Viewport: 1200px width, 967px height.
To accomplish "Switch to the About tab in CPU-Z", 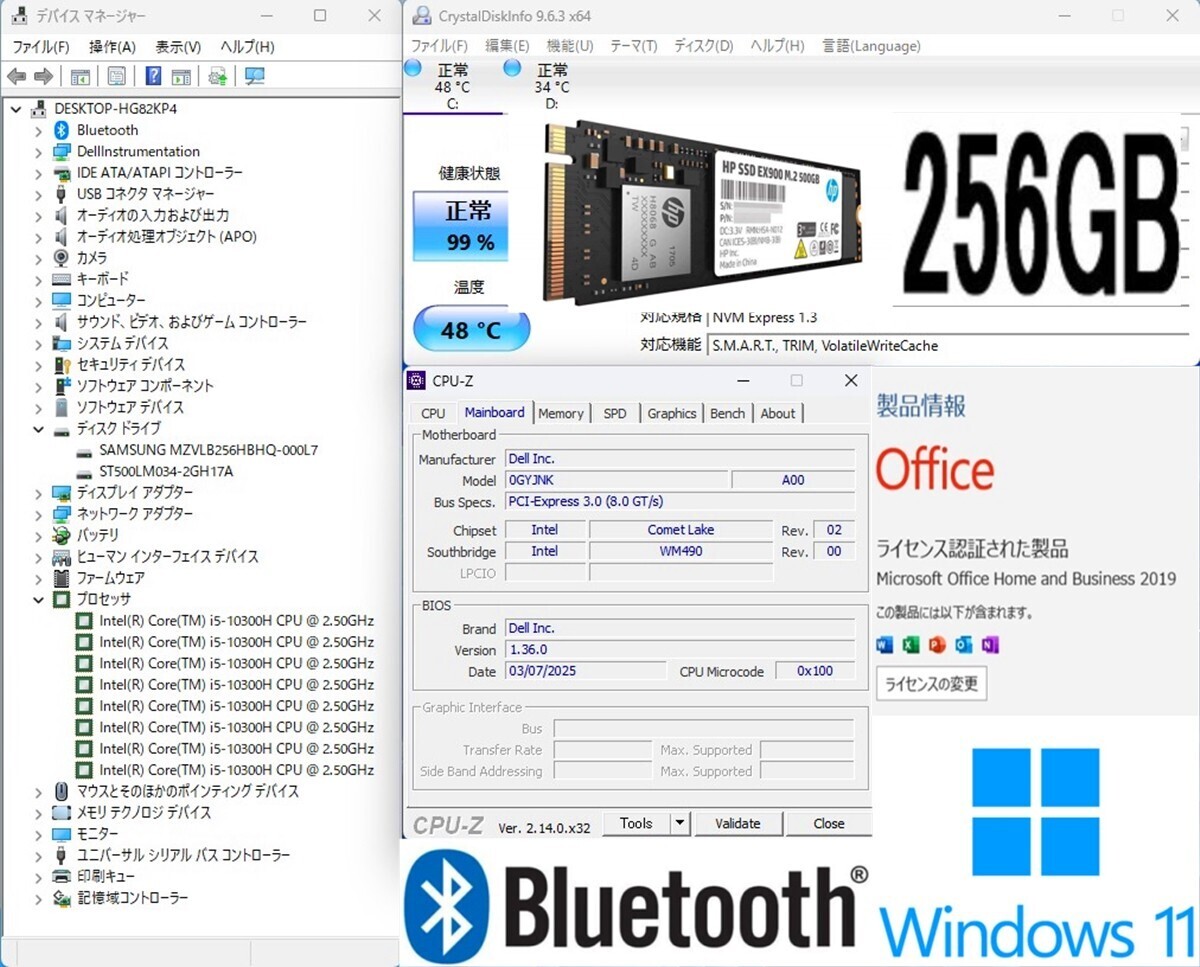I will (778, 413).
